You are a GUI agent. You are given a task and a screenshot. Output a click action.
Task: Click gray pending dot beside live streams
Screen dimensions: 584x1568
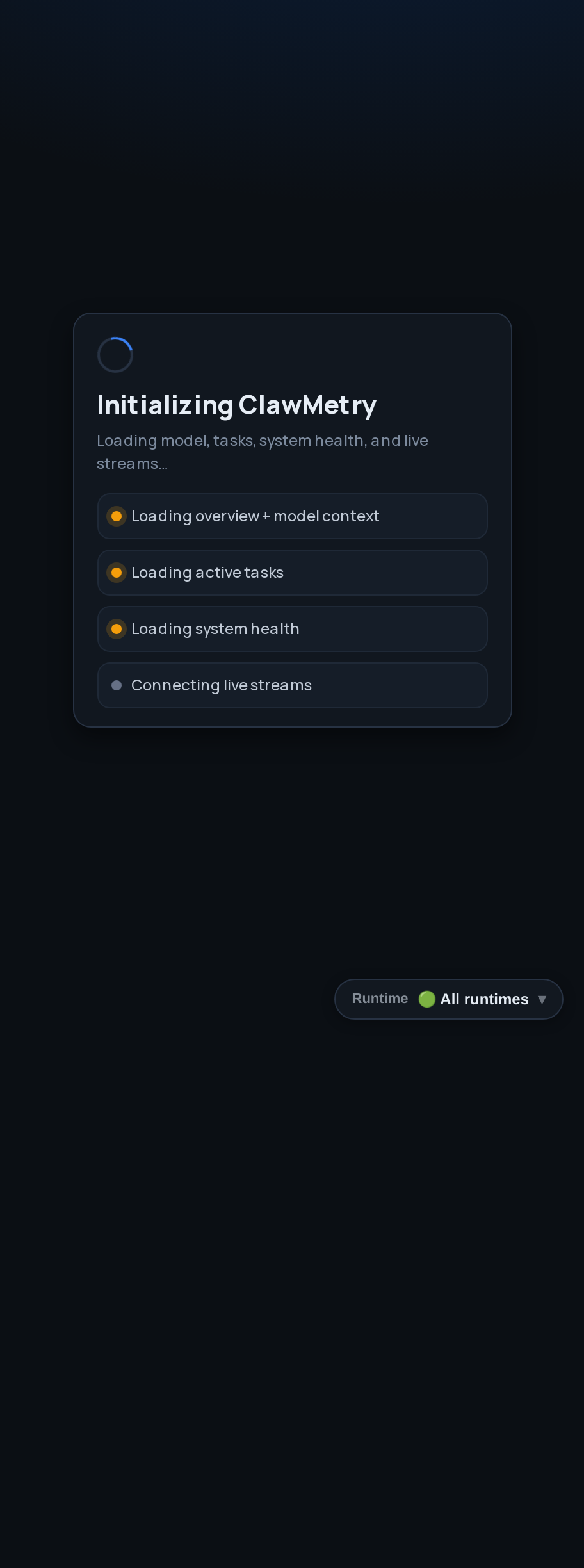click(x=117, y=685)
